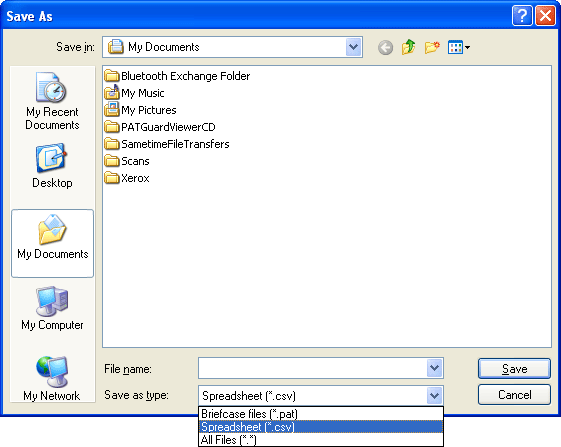561x447 pixels.
Task: Open My Network places
Action: coord(52,378)
